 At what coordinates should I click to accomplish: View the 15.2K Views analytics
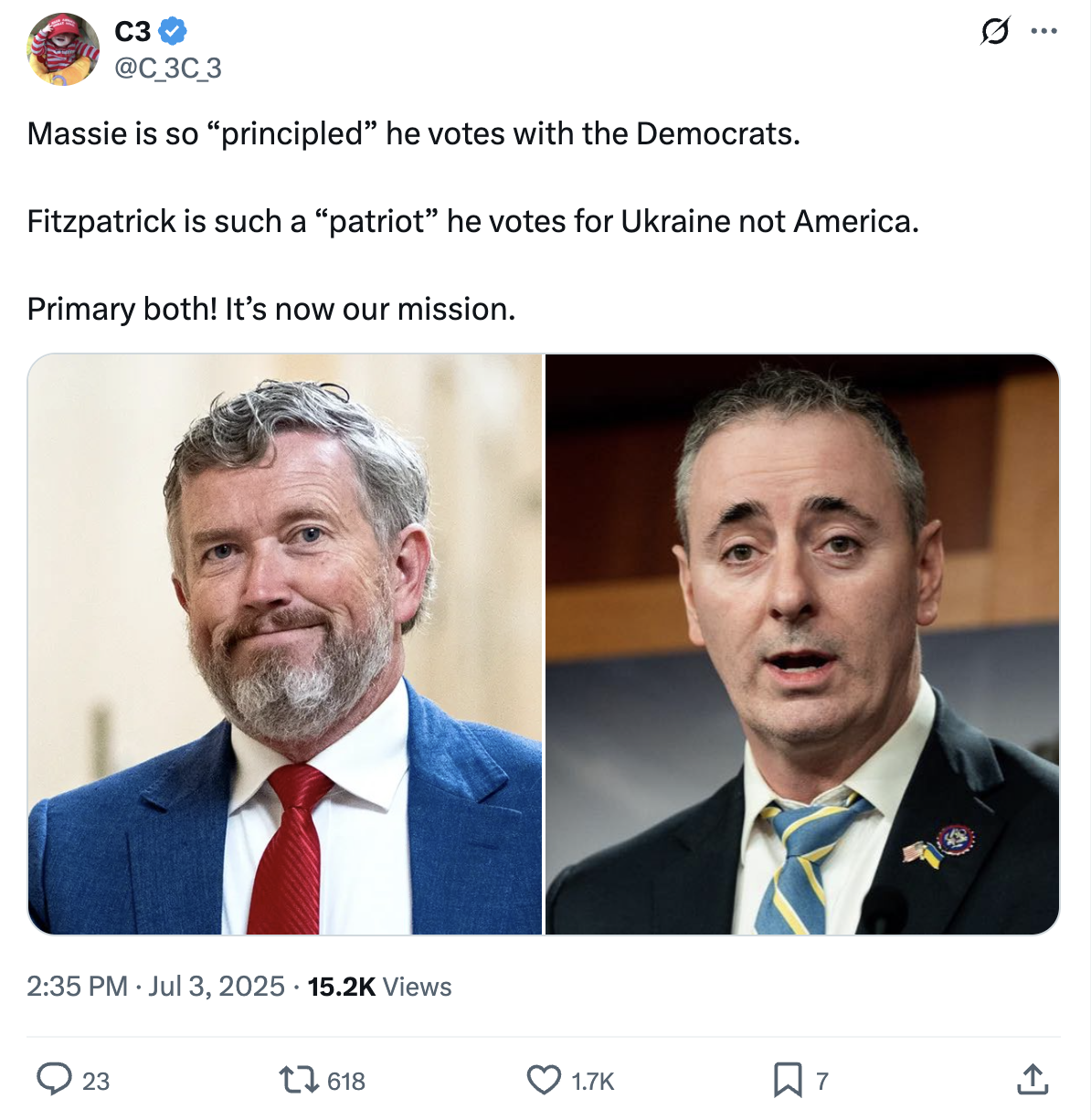point(379,987)
